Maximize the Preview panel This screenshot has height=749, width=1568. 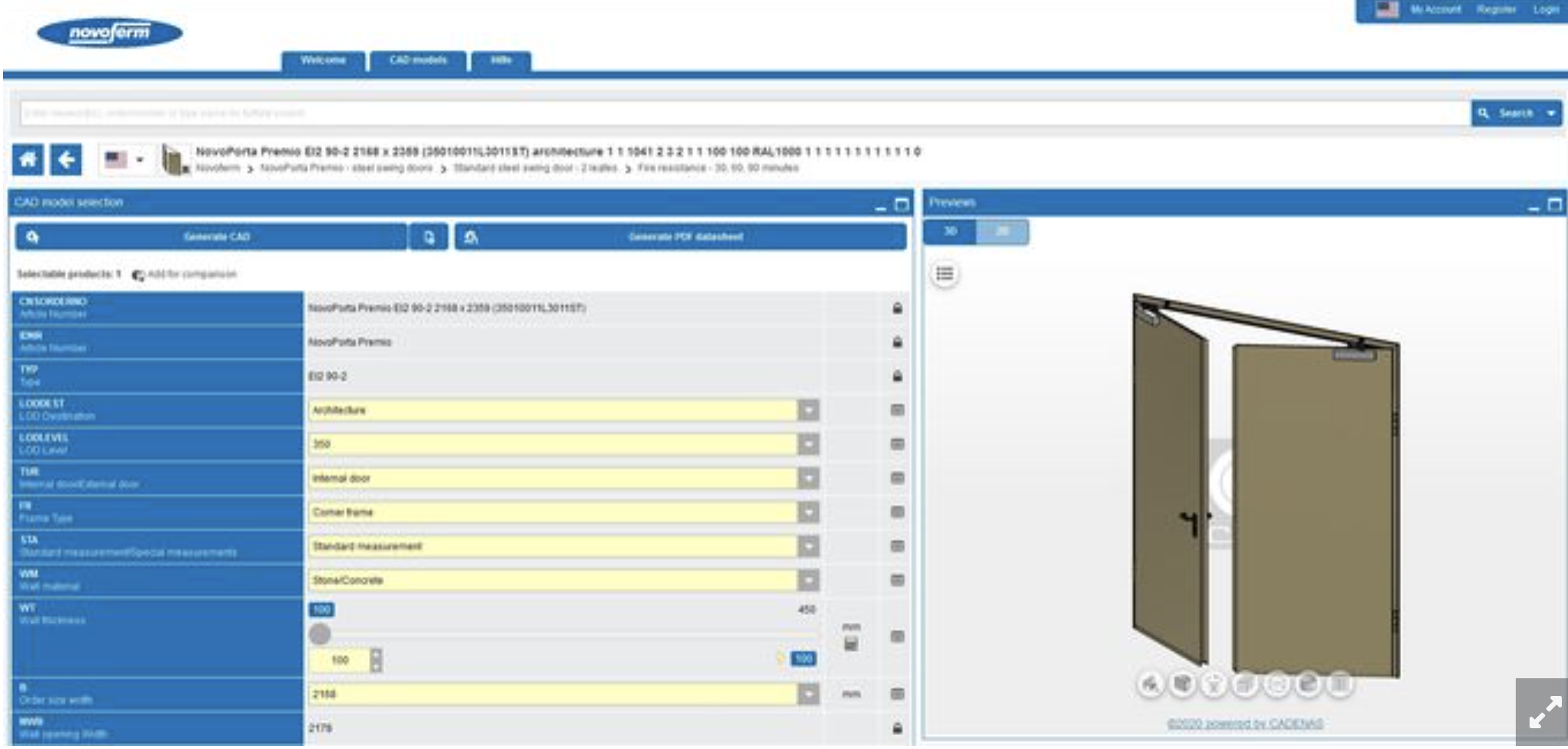click(x=1554, y=205)
